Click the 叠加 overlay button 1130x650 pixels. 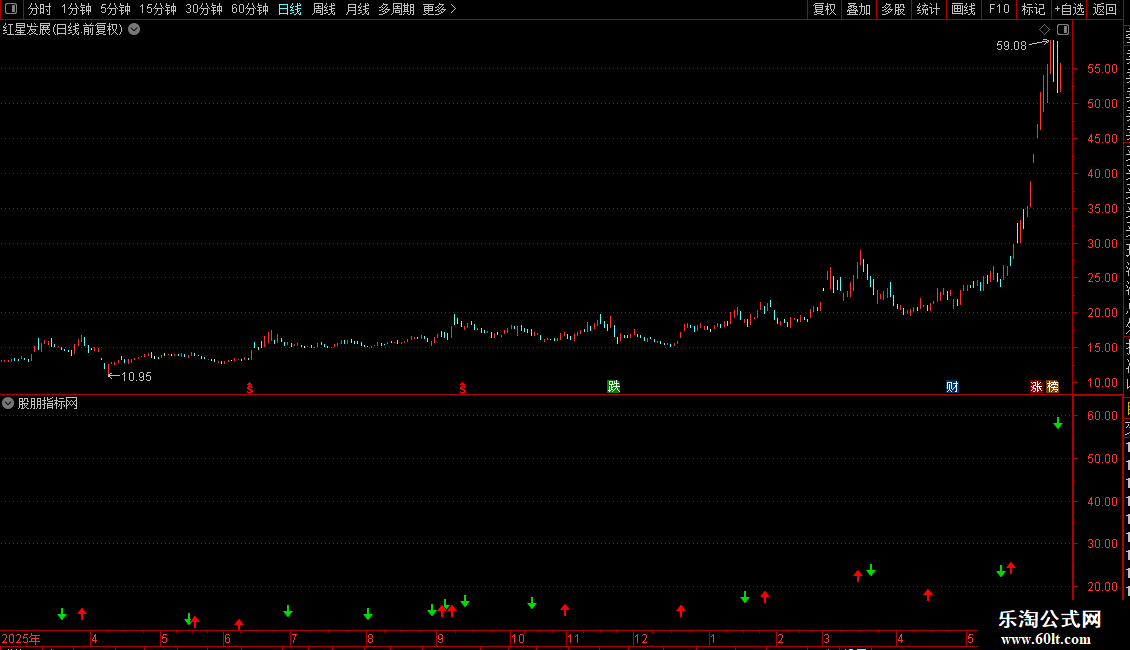(858, 9)
